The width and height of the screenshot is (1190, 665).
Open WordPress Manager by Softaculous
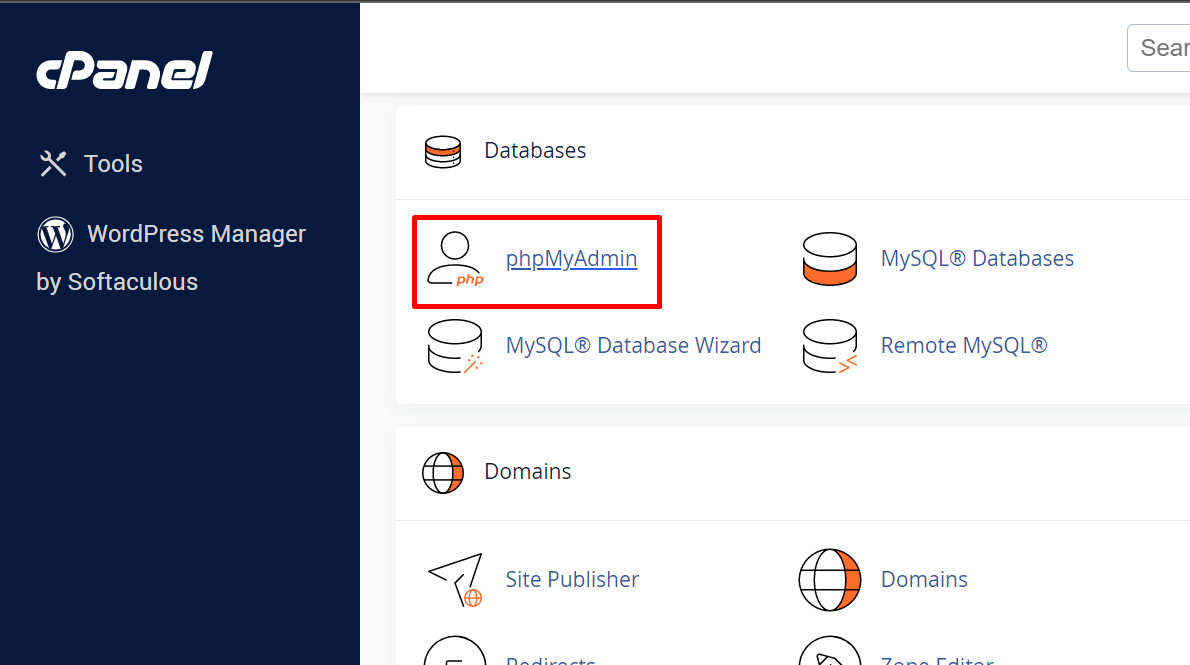coord(171,257)
